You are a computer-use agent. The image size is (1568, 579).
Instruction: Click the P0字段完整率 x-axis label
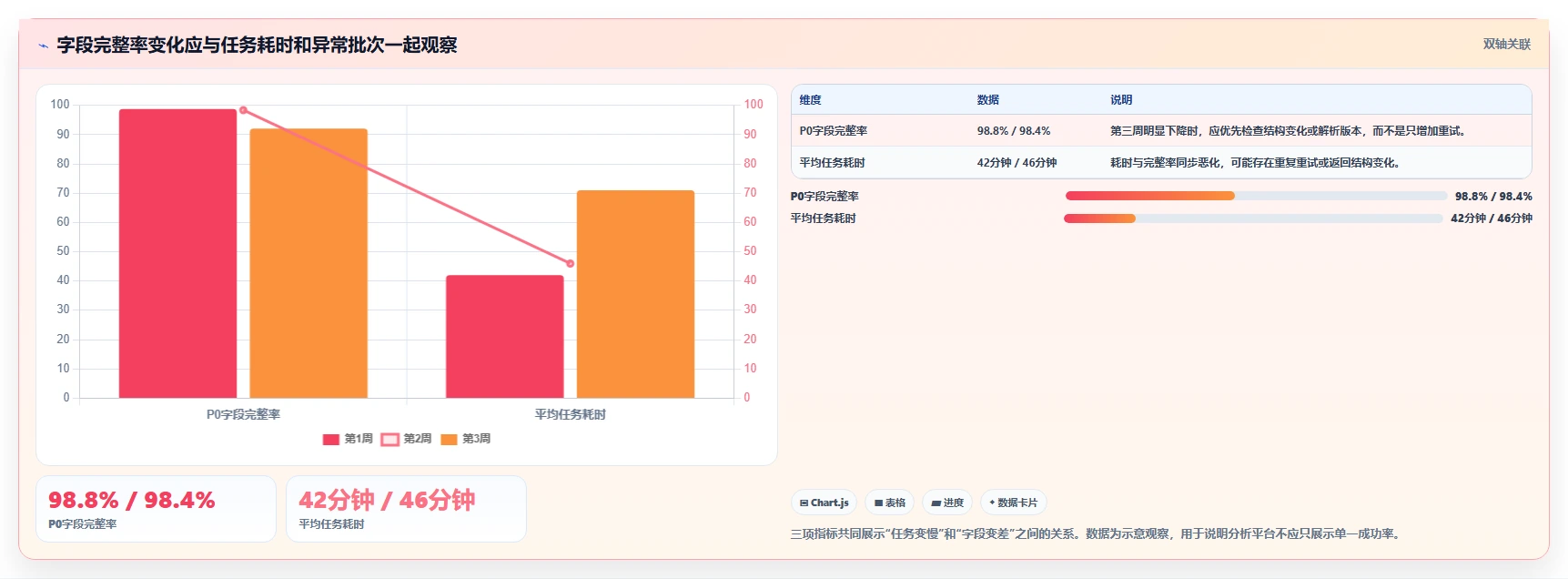[243, 414]
